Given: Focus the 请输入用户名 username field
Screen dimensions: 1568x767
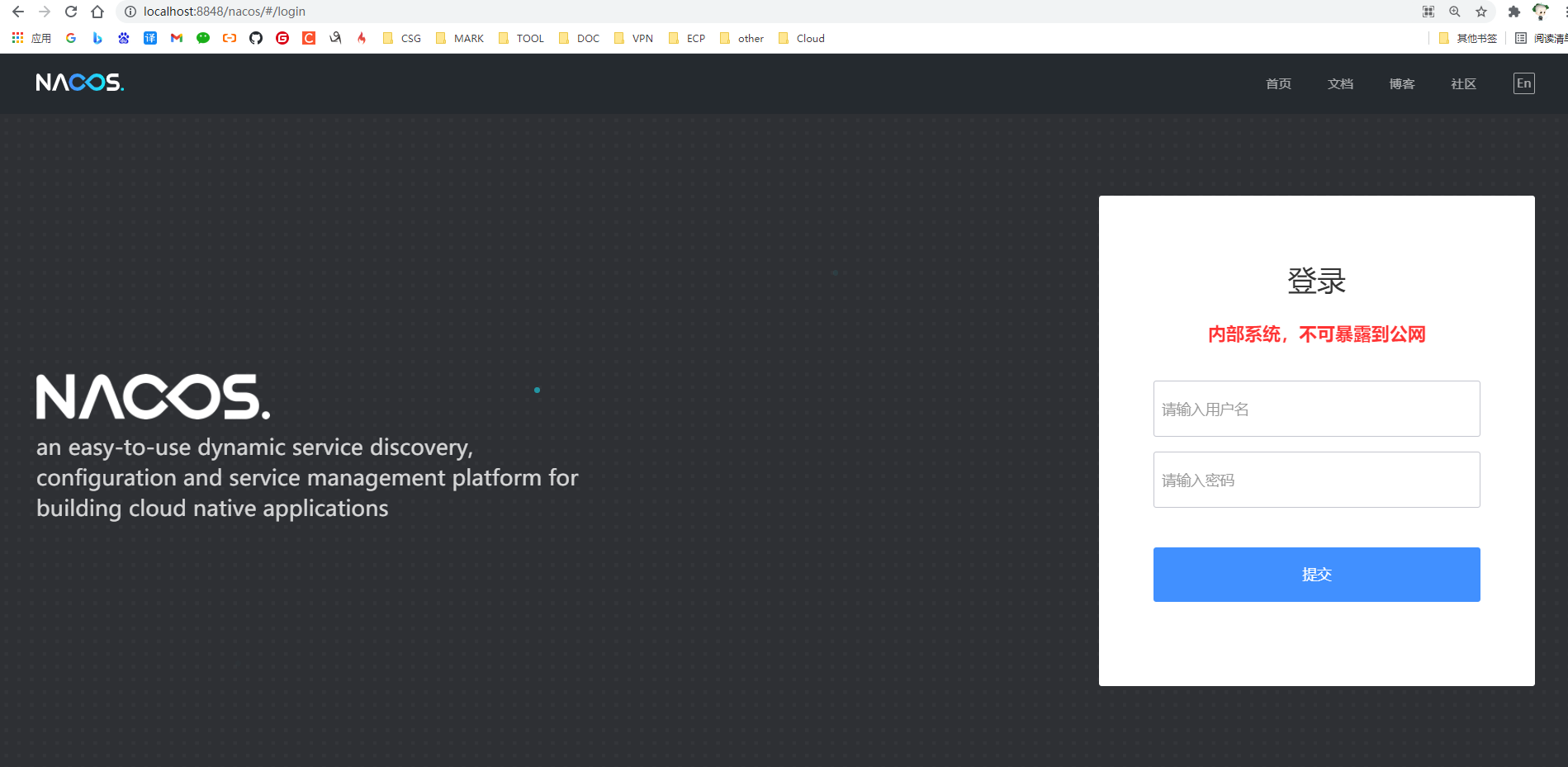Looking at the screenshot, I should pos(1317,409).
